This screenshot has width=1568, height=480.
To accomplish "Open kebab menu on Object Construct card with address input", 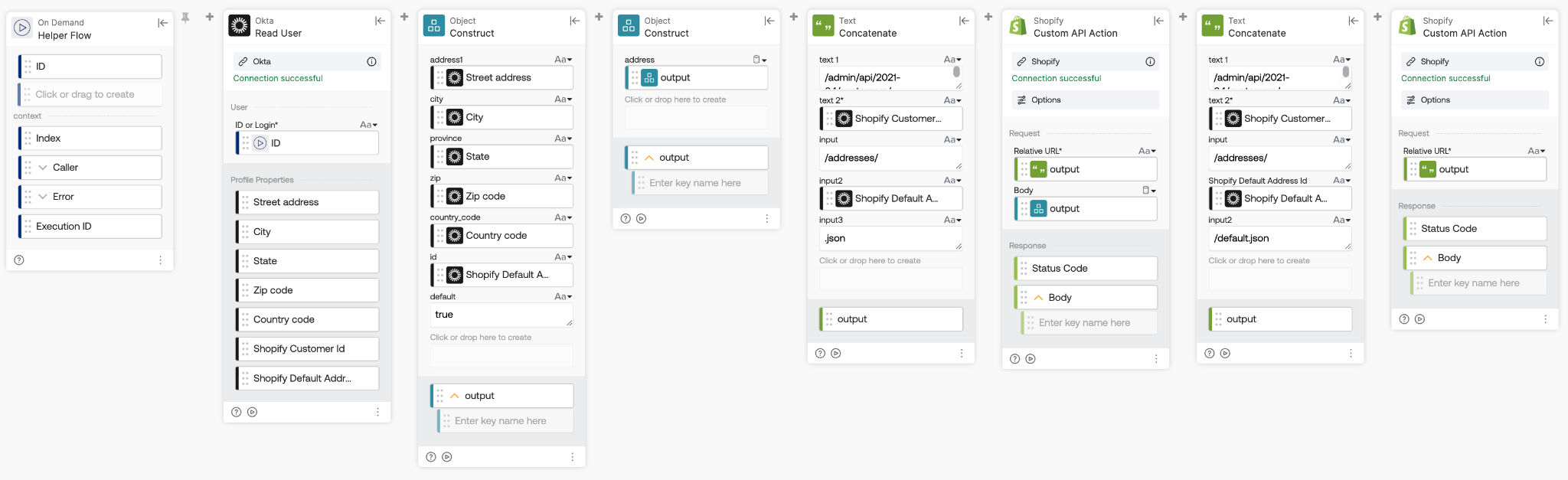I will point(766,219).
